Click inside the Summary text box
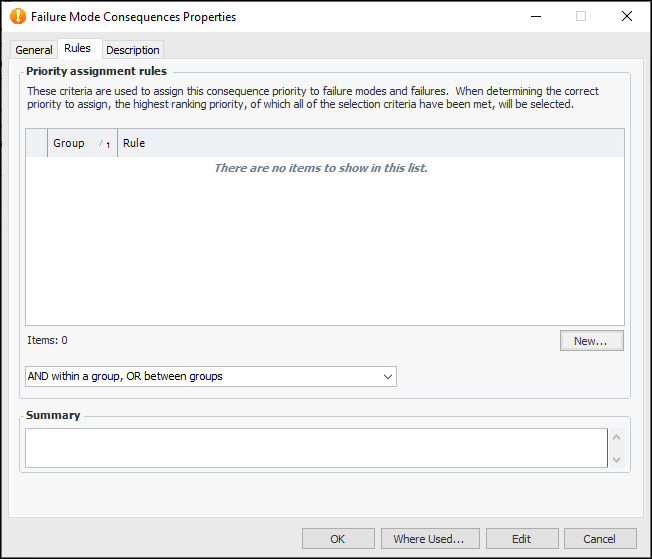652x559 pixels. pyautogui.click(x=316, y=448)
